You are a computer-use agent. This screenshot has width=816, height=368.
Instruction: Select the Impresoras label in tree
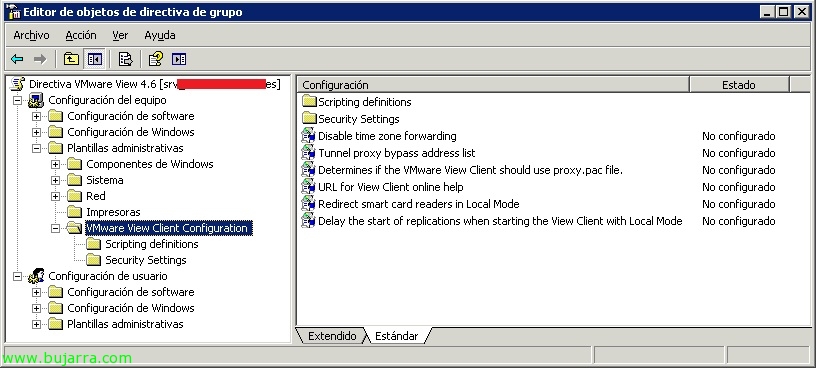click(113, 212)
